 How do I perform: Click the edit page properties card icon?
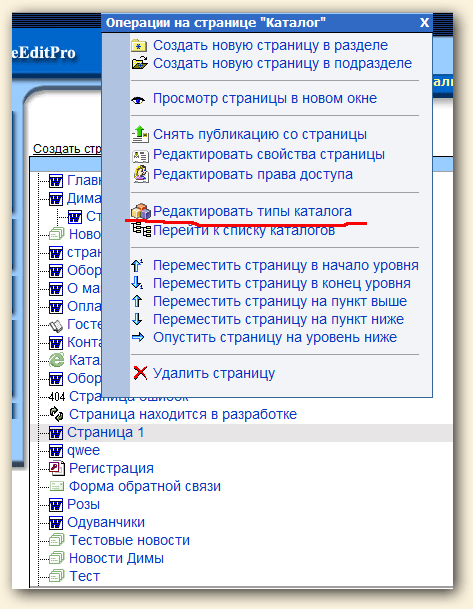pos(140,156)
